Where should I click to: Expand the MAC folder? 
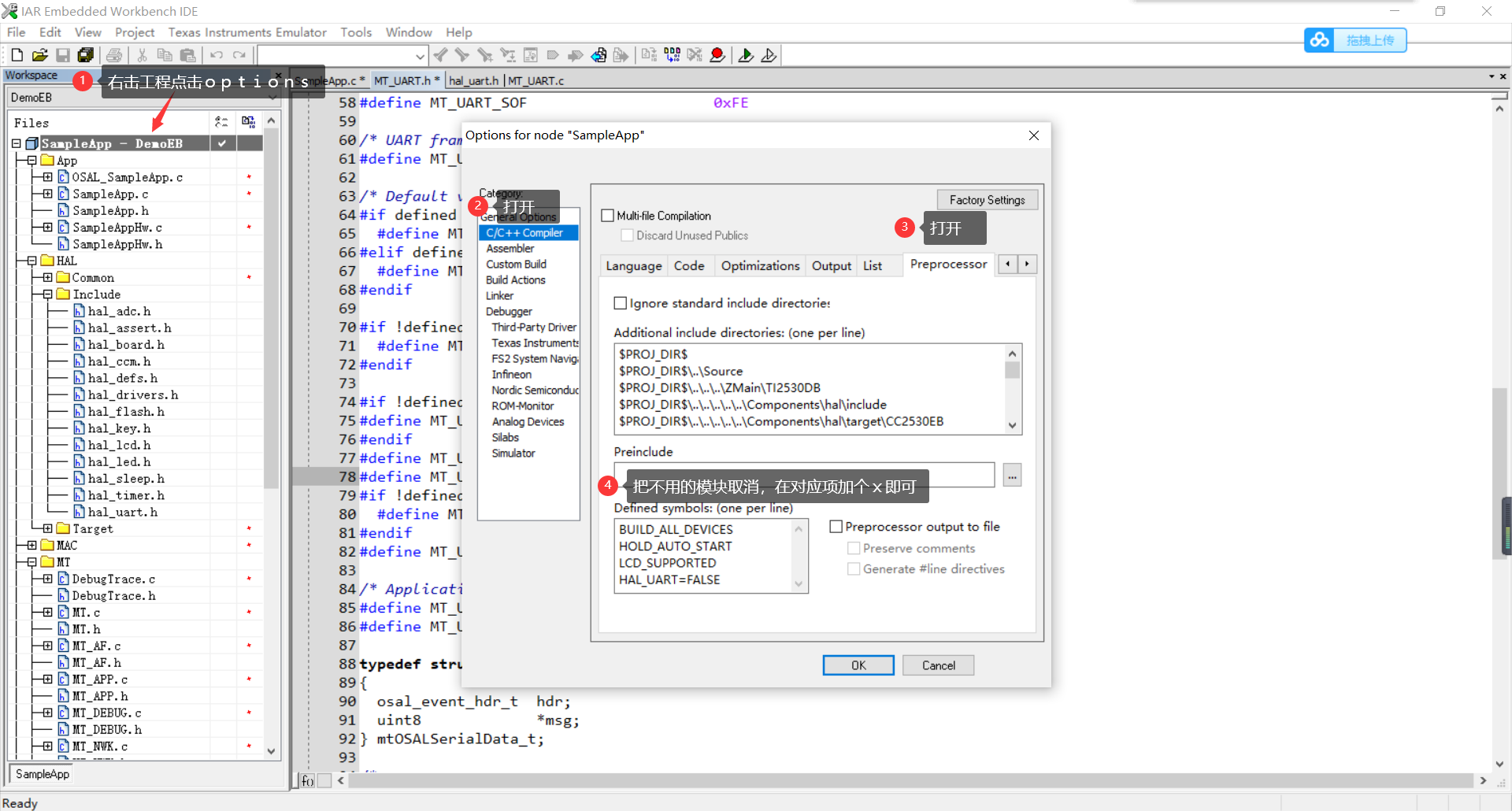tap(31, 545)
